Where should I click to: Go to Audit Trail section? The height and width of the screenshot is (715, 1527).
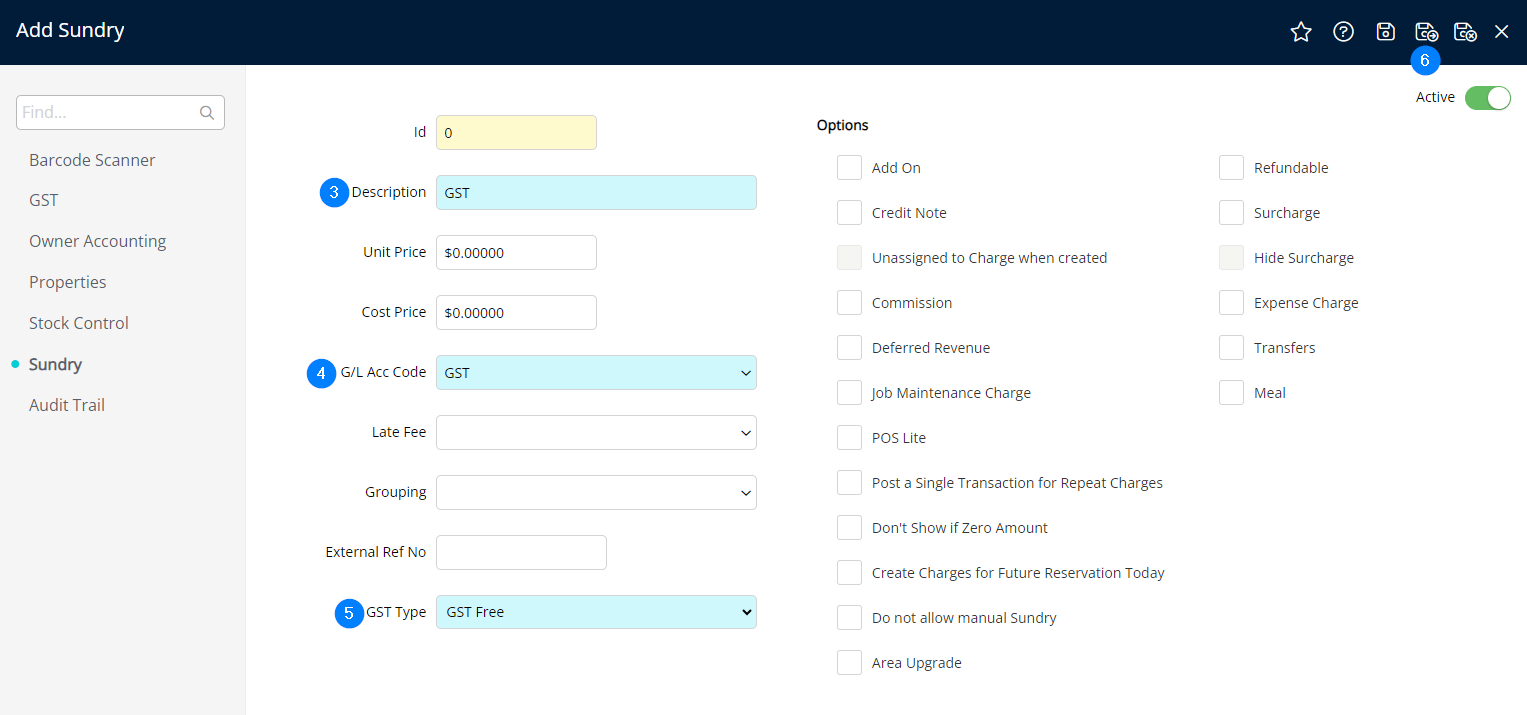[x=67, y=405]
